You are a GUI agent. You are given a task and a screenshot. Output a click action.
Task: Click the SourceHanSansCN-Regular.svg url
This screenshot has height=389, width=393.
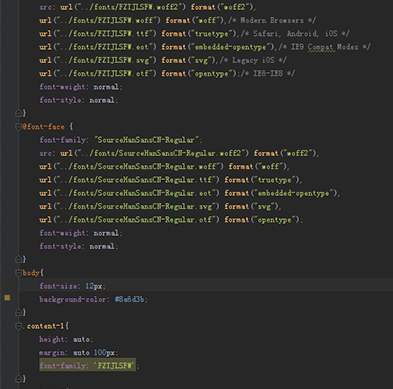(129, 207)
